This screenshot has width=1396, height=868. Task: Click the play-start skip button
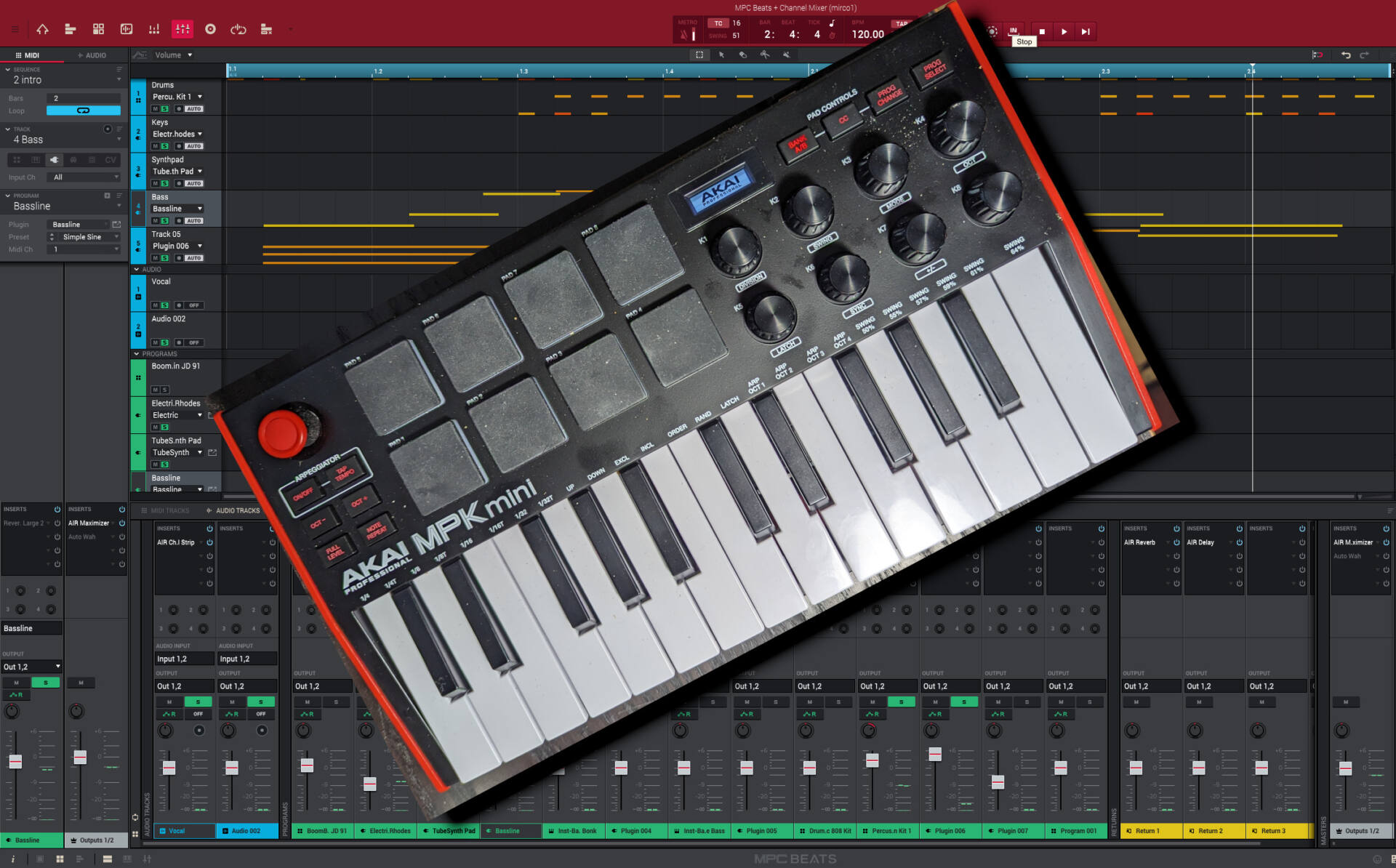pyautogui.click(x=1086, y=31)
